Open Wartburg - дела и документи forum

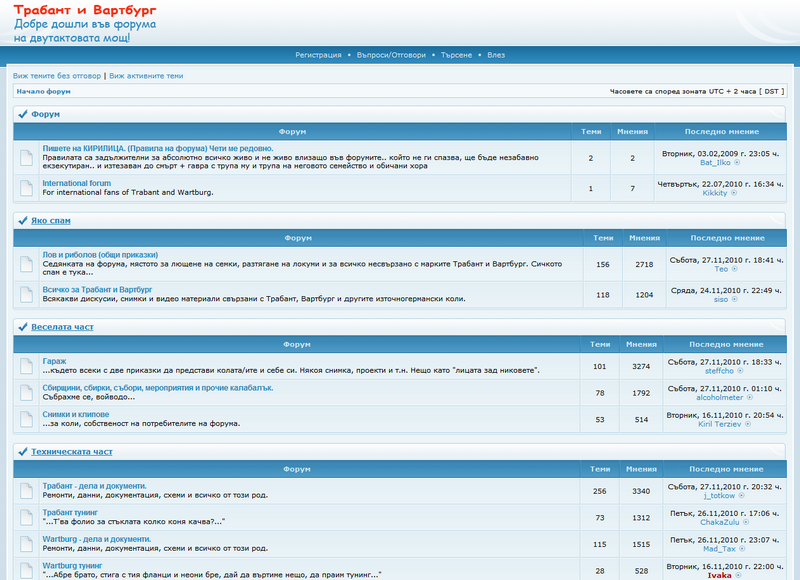point(96,539)
